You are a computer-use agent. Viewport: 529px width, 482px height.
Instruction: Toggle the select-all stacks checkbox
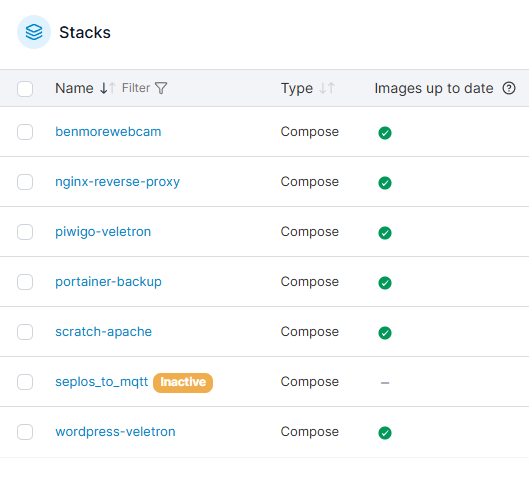25,89
